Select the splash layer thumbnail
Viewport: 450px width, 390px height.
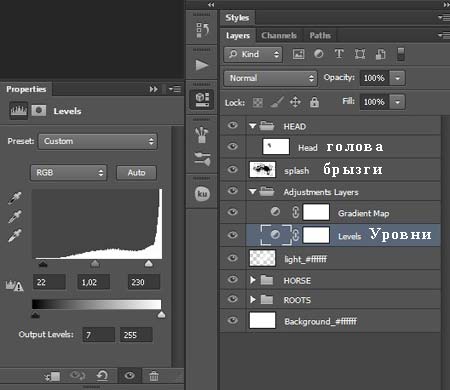point(262,170)
